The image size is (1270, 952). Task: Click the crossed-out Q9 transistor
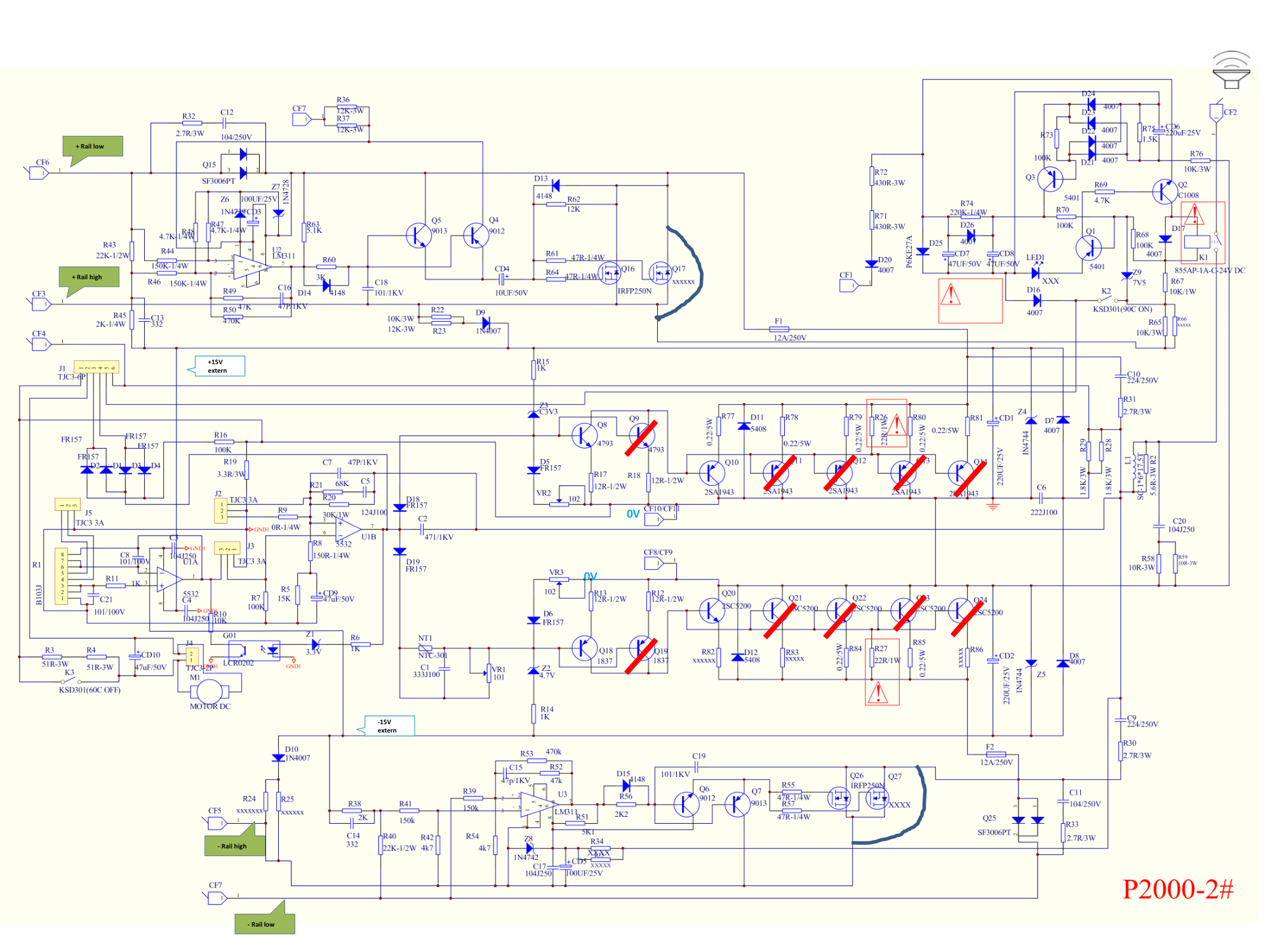point(641,436)
